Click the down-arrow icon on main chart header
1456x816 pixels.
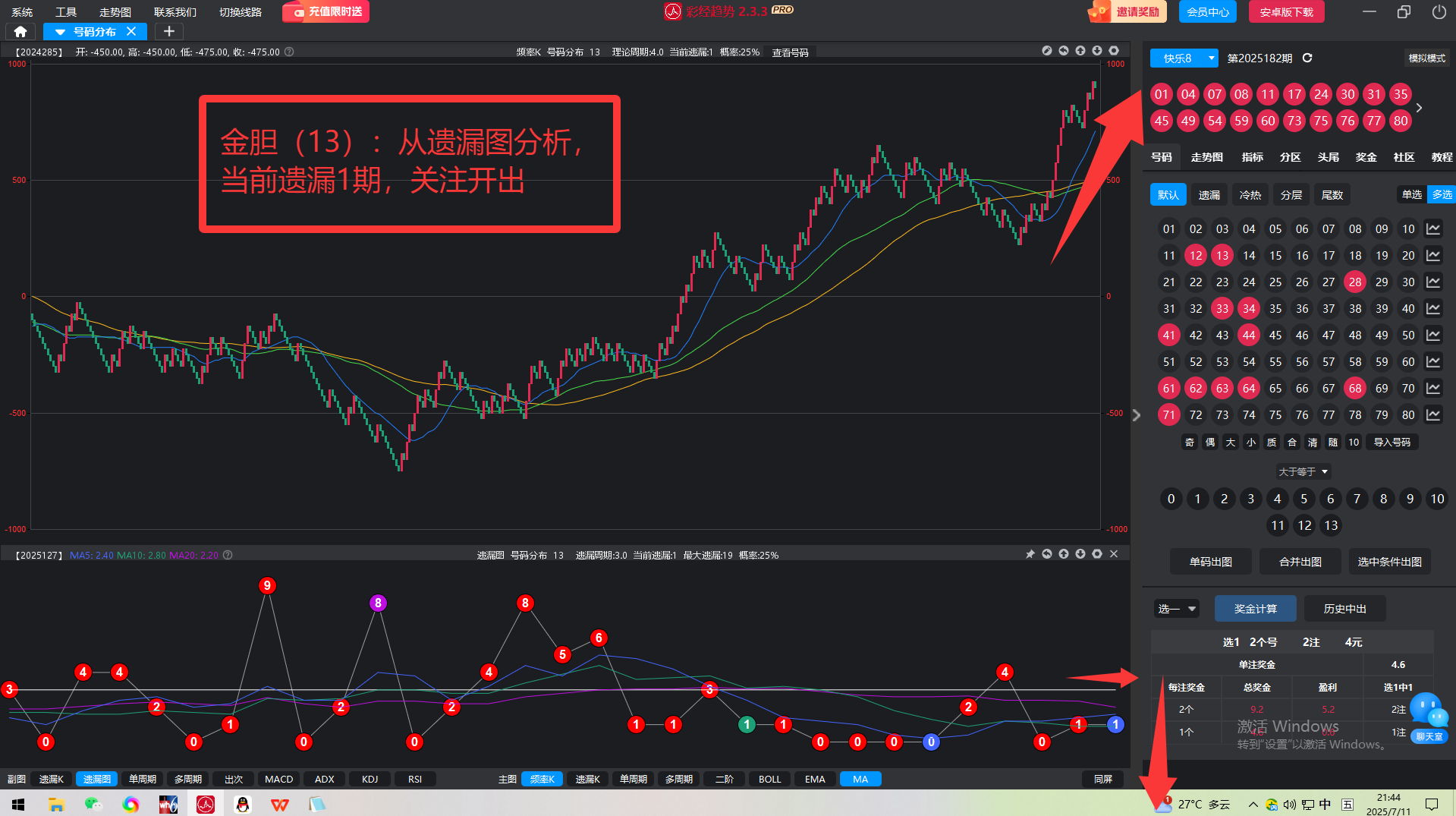pos(1097,51)
